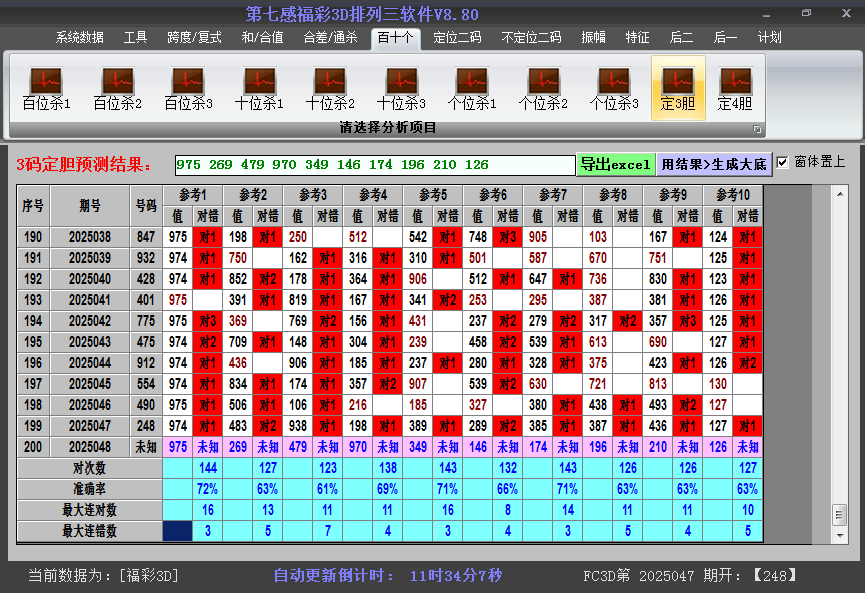Click the 未知 号码 cell in row 200
This screenshot has width=865, height=593.
coord(146,447)
